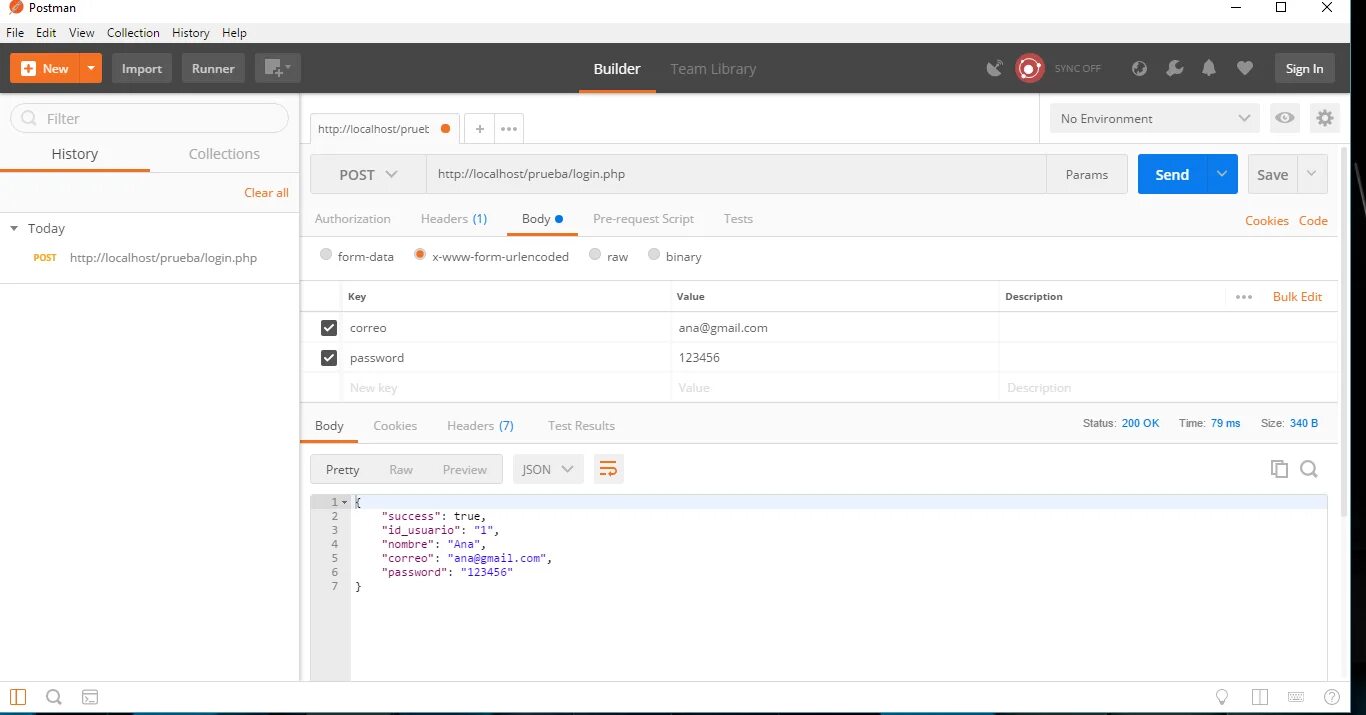Open Postman console icon in bottom bar
This screenshot has width=1366, height=715.
point(90,697)
